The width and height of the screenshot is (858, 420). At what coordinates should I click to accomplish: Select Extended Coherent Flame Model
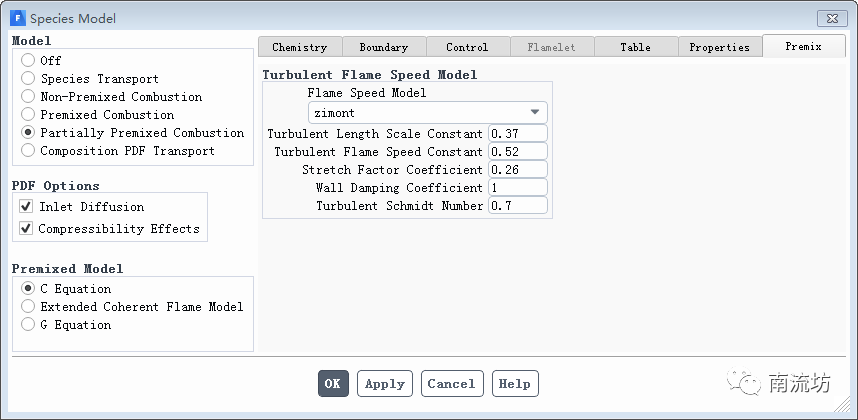[28, 306]
